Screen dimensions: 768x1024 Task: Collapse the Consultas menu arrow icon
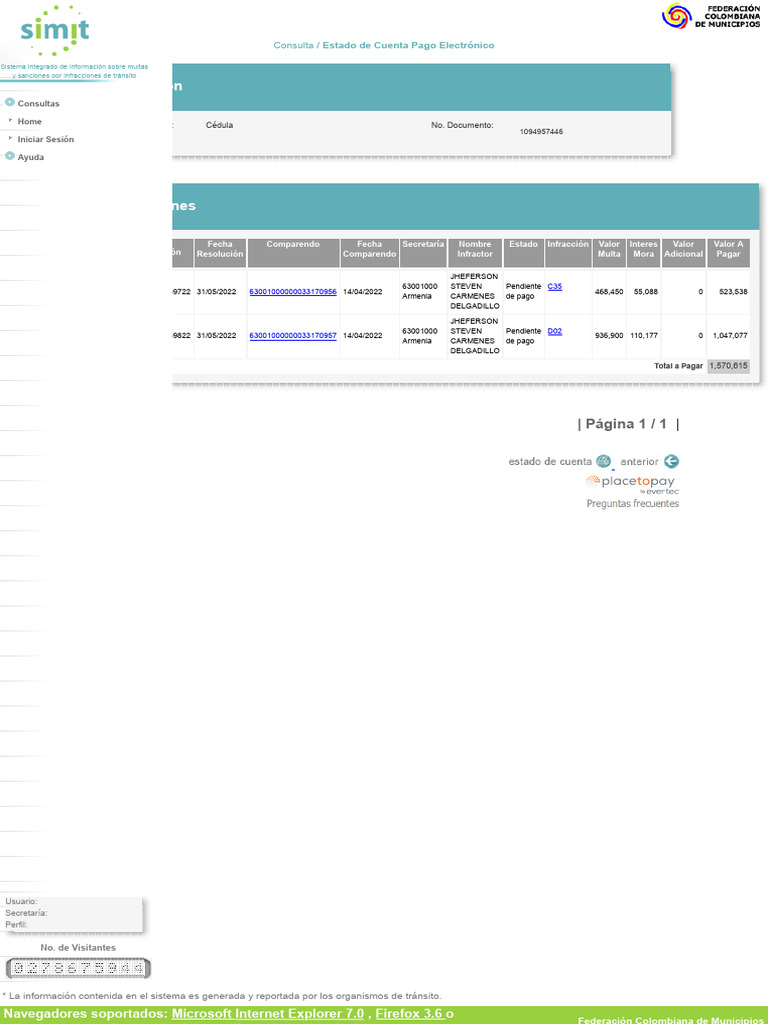pyautogui.click(x=10, y=103)
